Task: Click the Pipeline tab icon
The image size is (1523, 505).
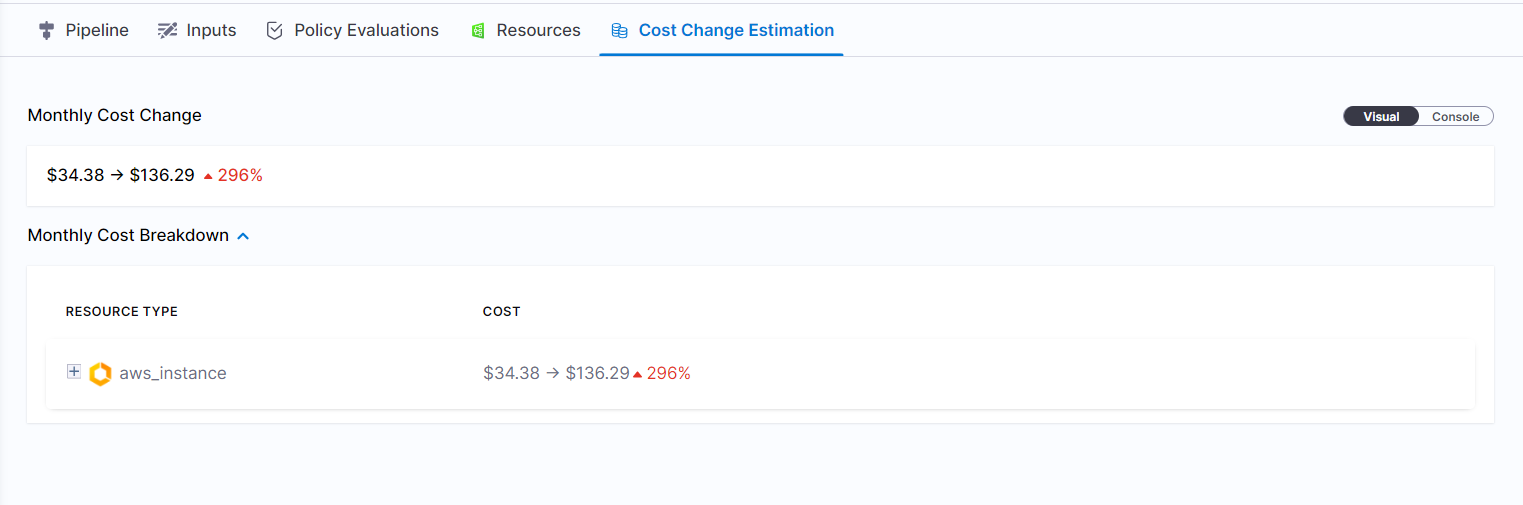Action: 45,31
